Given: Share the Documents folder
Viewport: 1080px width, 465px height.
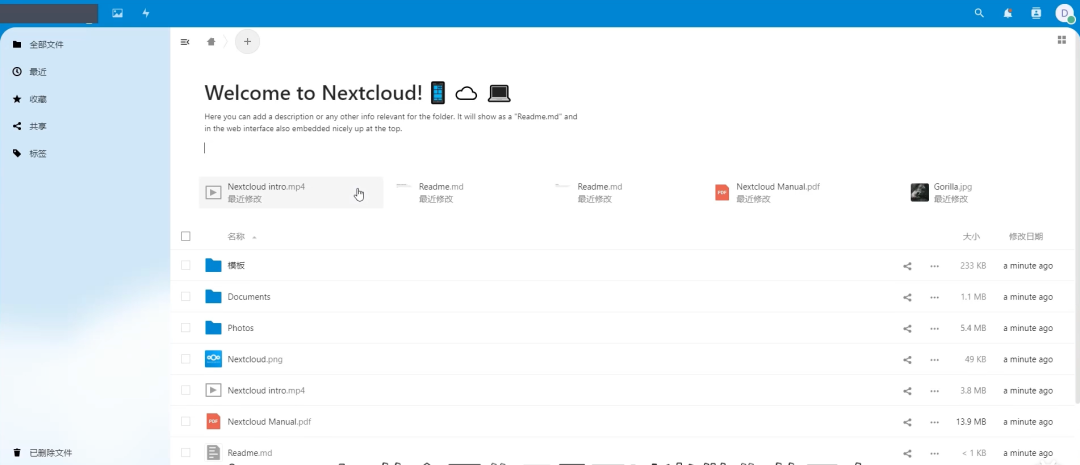Looking at the screenshot, I should tap(907, 297).
